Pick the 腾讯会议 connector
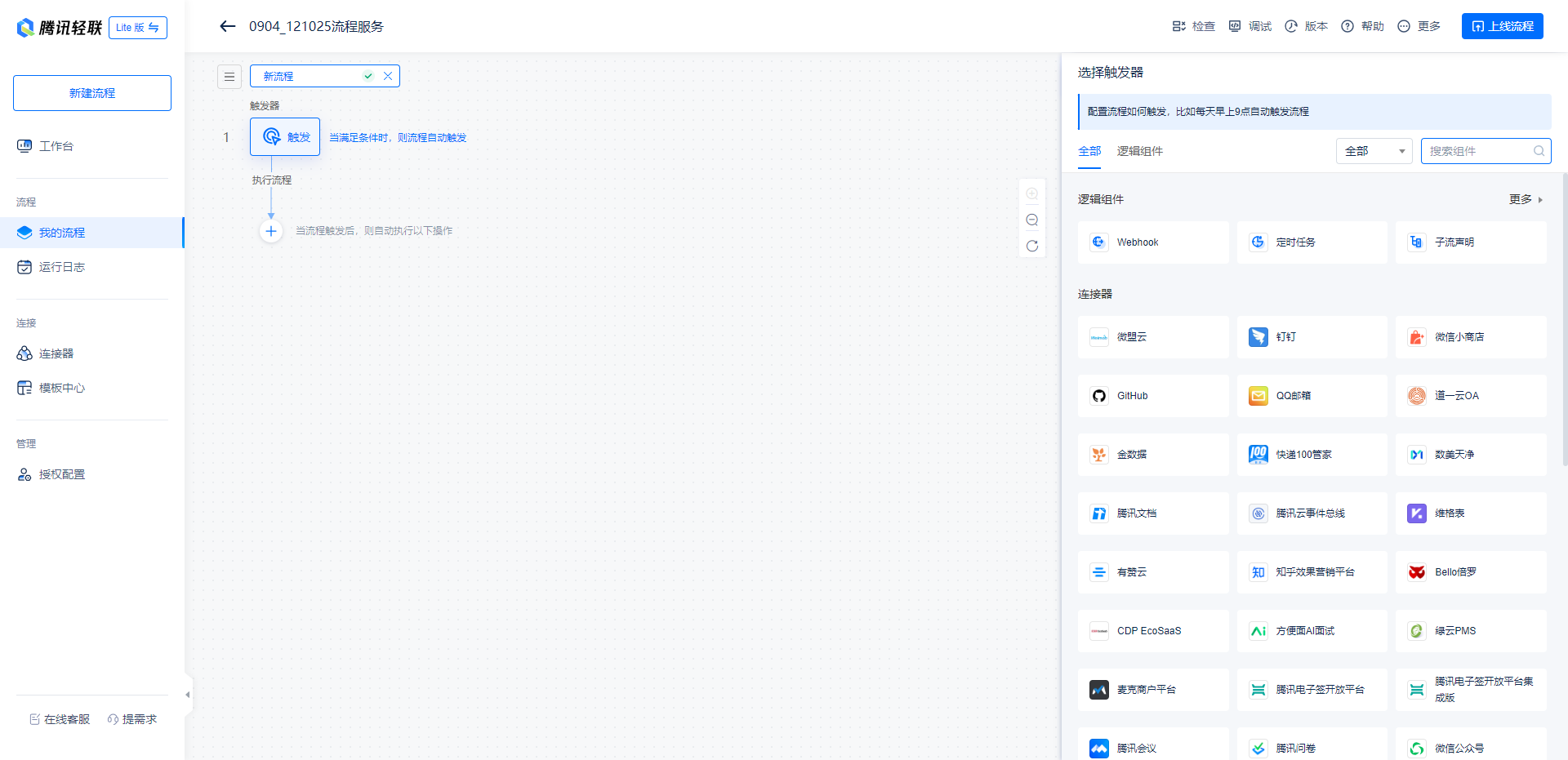This screenshot has height=760, width=1568. point(1153,744)
